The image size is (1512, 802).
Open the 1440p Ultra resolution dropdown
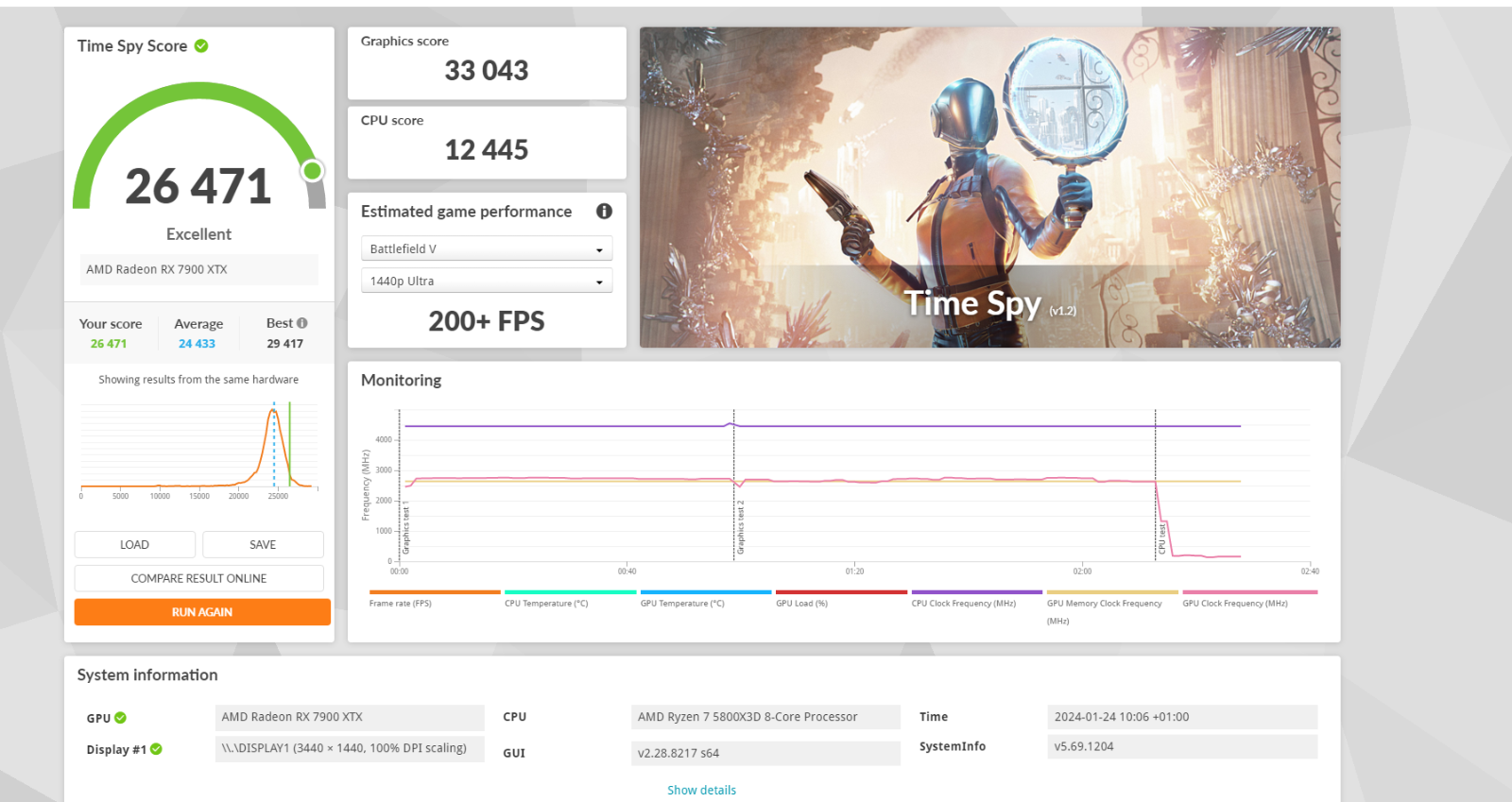tap(487, 281)
